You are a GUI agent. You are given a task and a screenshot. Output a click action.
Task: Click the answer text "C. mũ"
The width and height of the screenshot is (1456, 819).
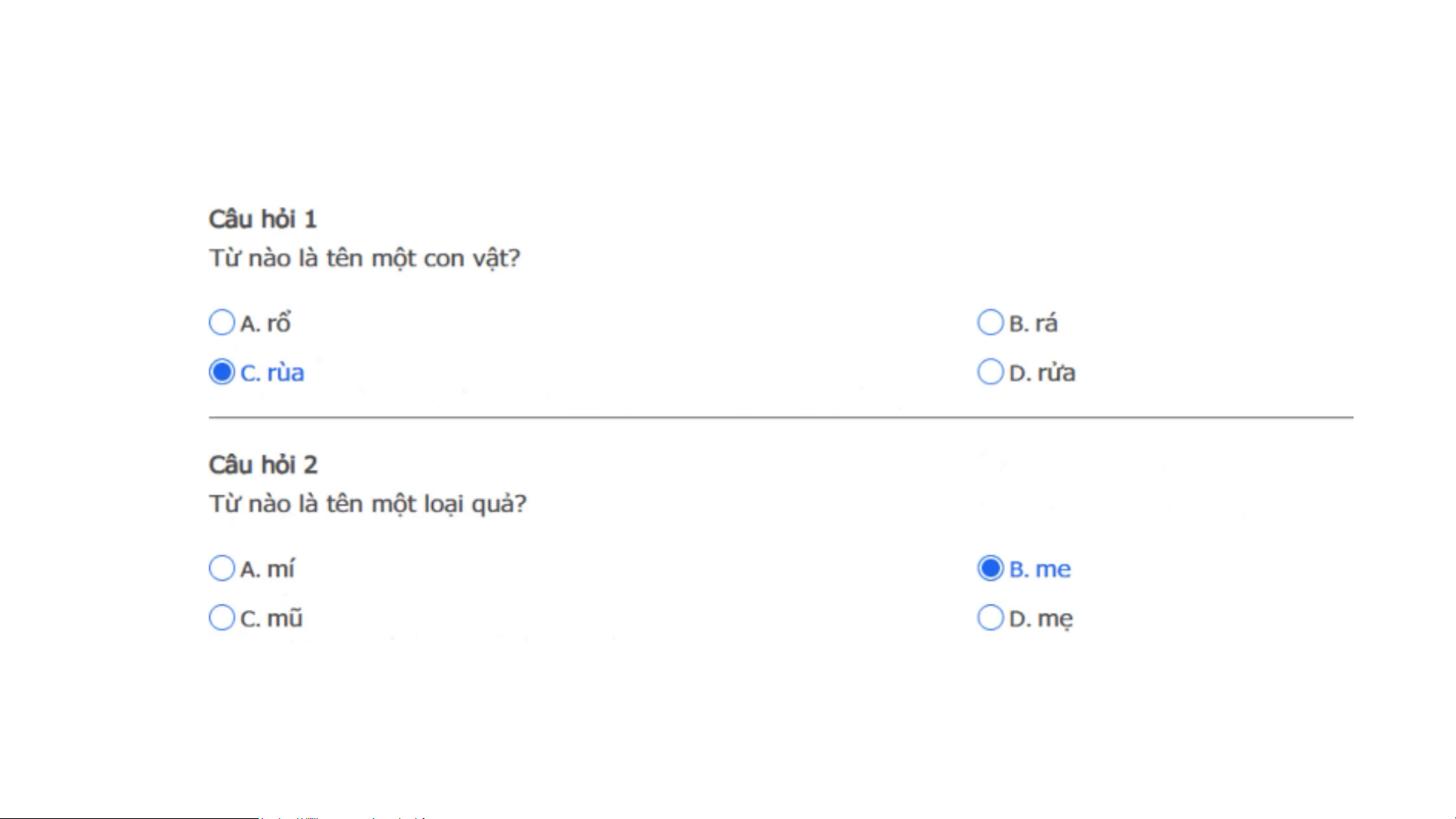coord(271,619)
